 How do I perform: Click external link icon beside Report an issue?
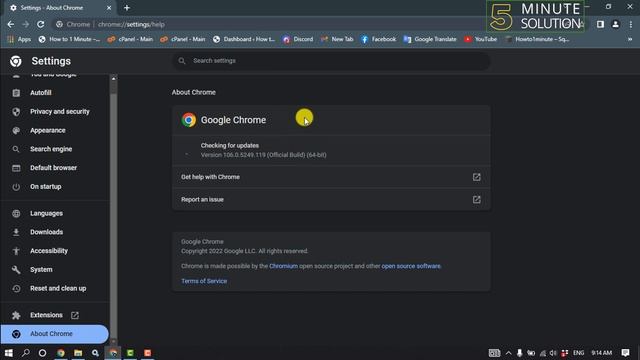pyautogui.click(x=476, y=200)
